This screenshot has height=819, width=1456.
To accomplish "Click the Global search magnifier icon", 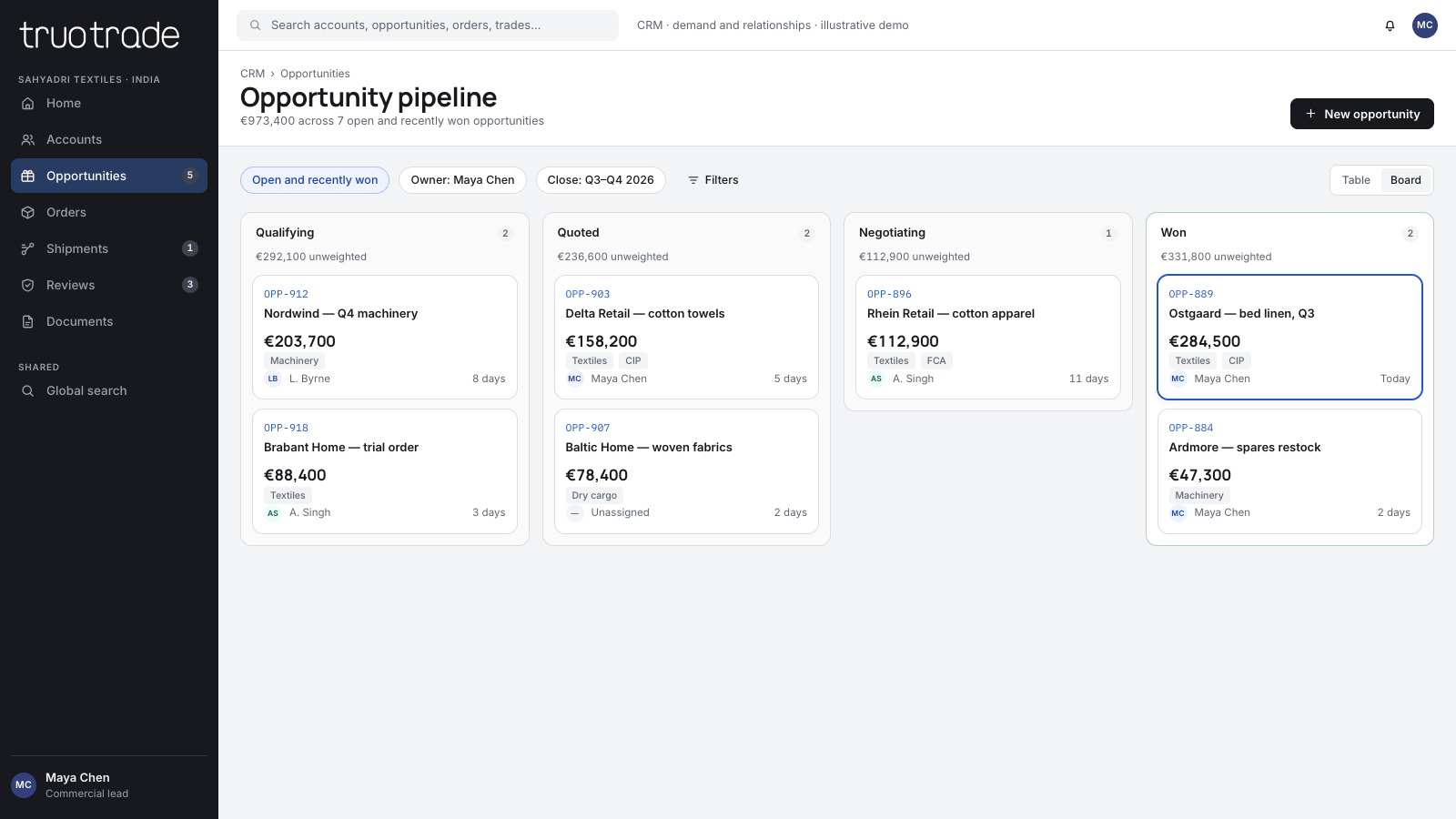I will 28,390.
